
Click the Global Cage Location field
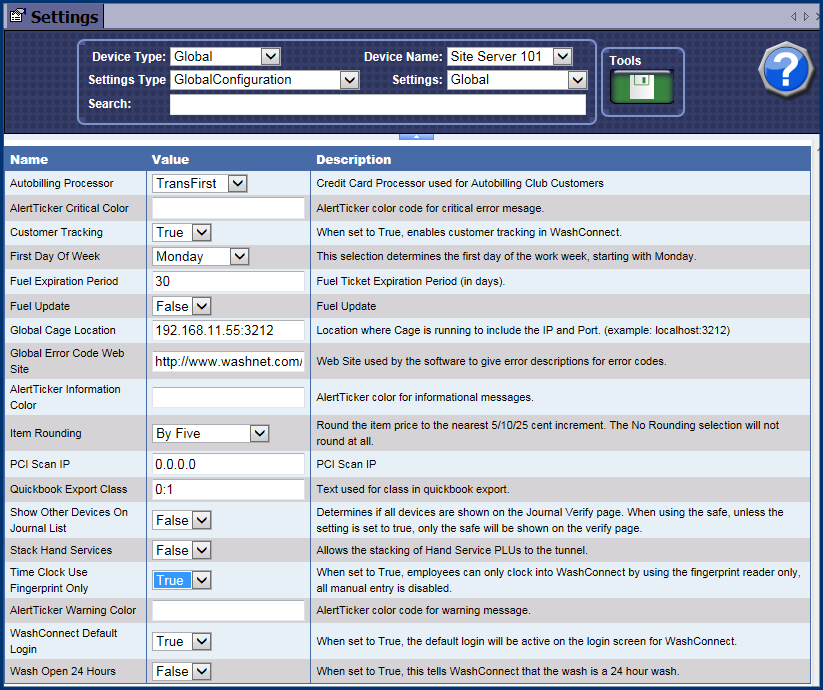tap(228, 330)
